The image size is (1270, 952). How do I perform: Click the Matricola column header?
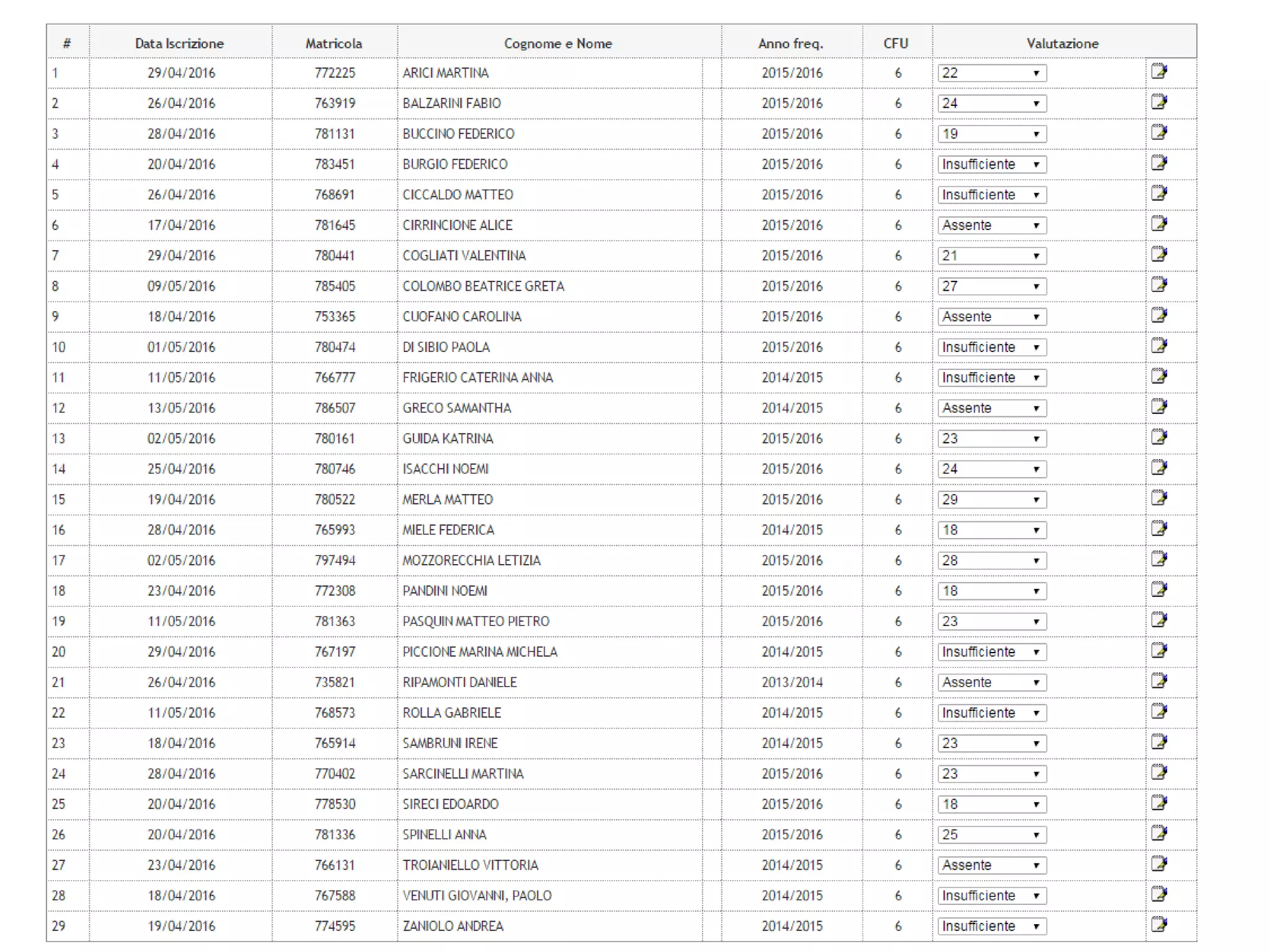pos(334,43)
